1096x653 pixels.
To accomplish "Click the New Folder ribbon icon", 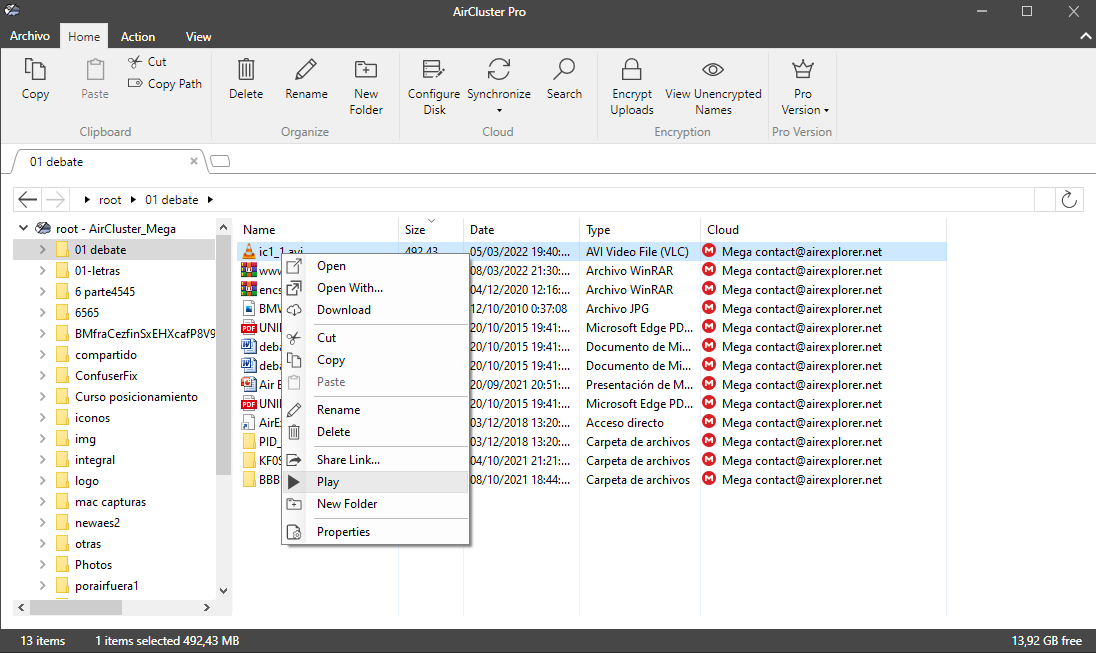I will 366,70.
